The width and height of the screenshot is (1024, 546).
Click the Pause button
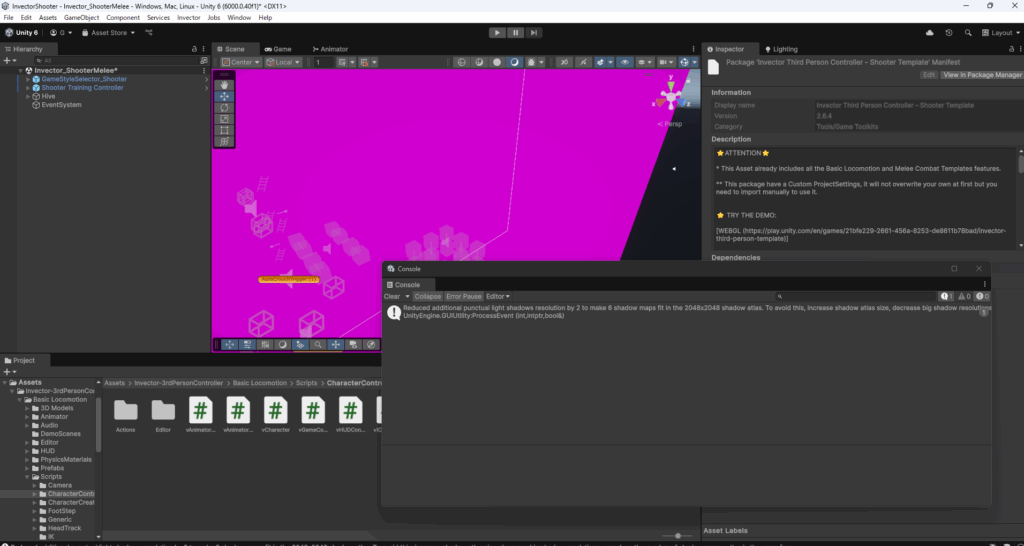click(515, 33)
